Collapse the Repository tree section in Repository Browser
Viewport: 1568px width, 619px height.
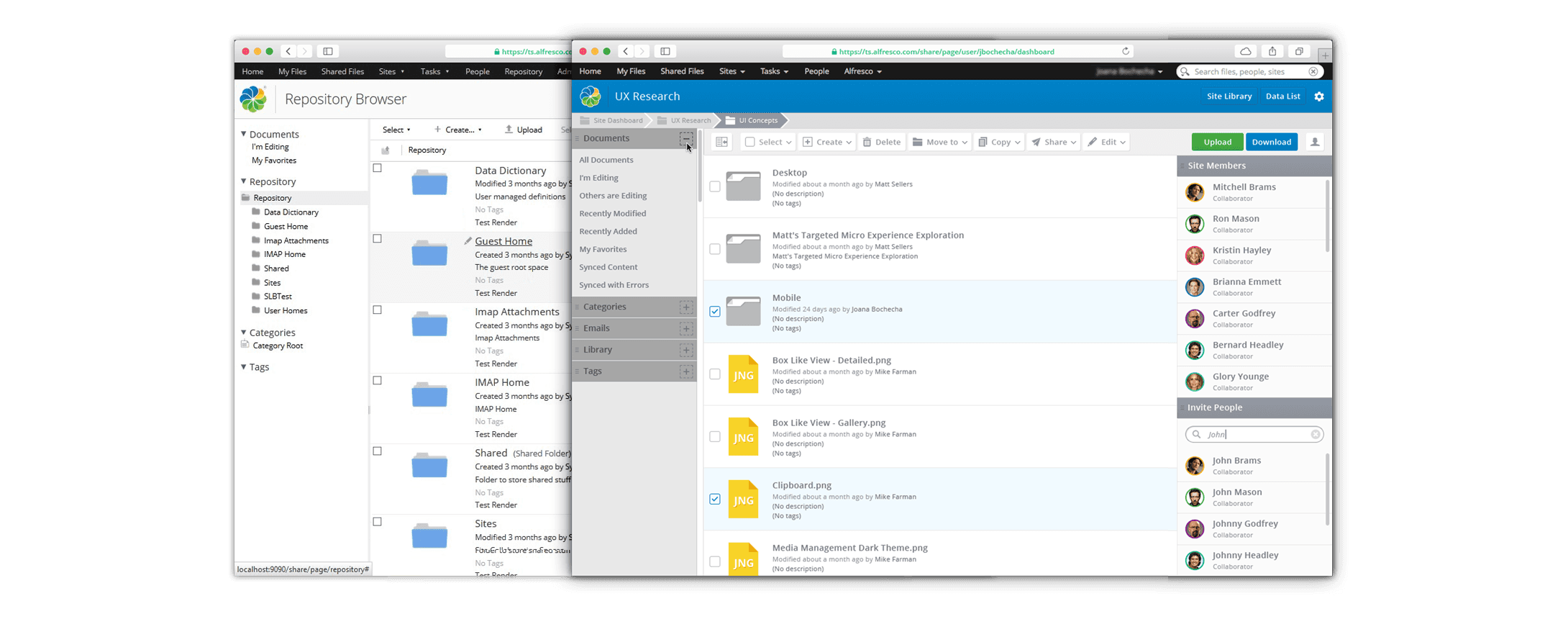244,181
